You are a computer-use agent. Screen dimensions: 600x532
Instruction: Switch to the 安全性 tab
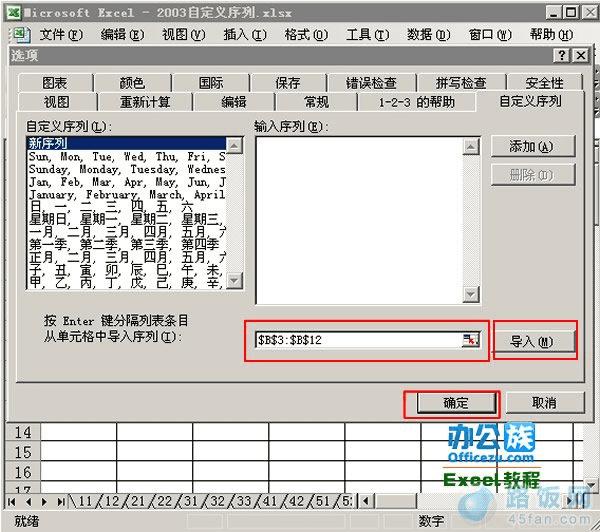click(544, 83)
